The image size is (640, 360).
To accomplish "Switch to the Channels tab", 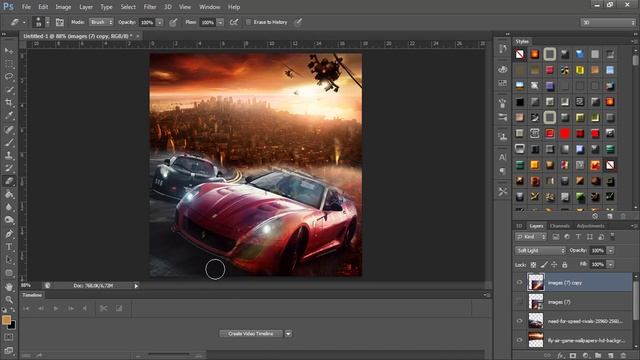I will (x=559, y=226).
